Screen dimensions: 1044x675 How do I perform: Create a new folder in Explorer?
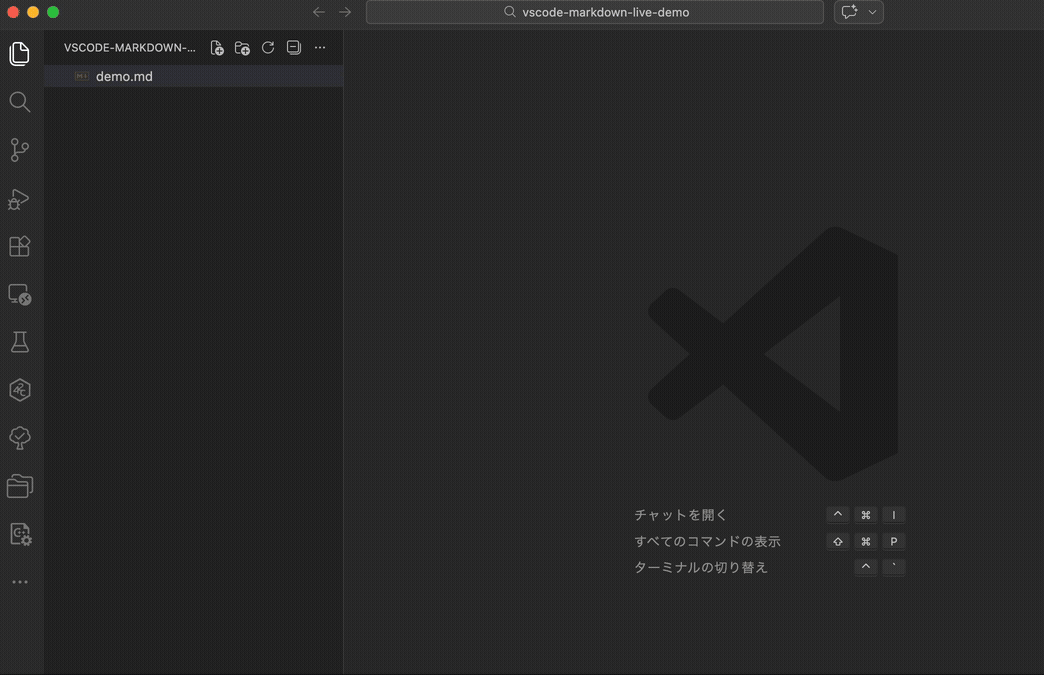click(x=242, y=48)
